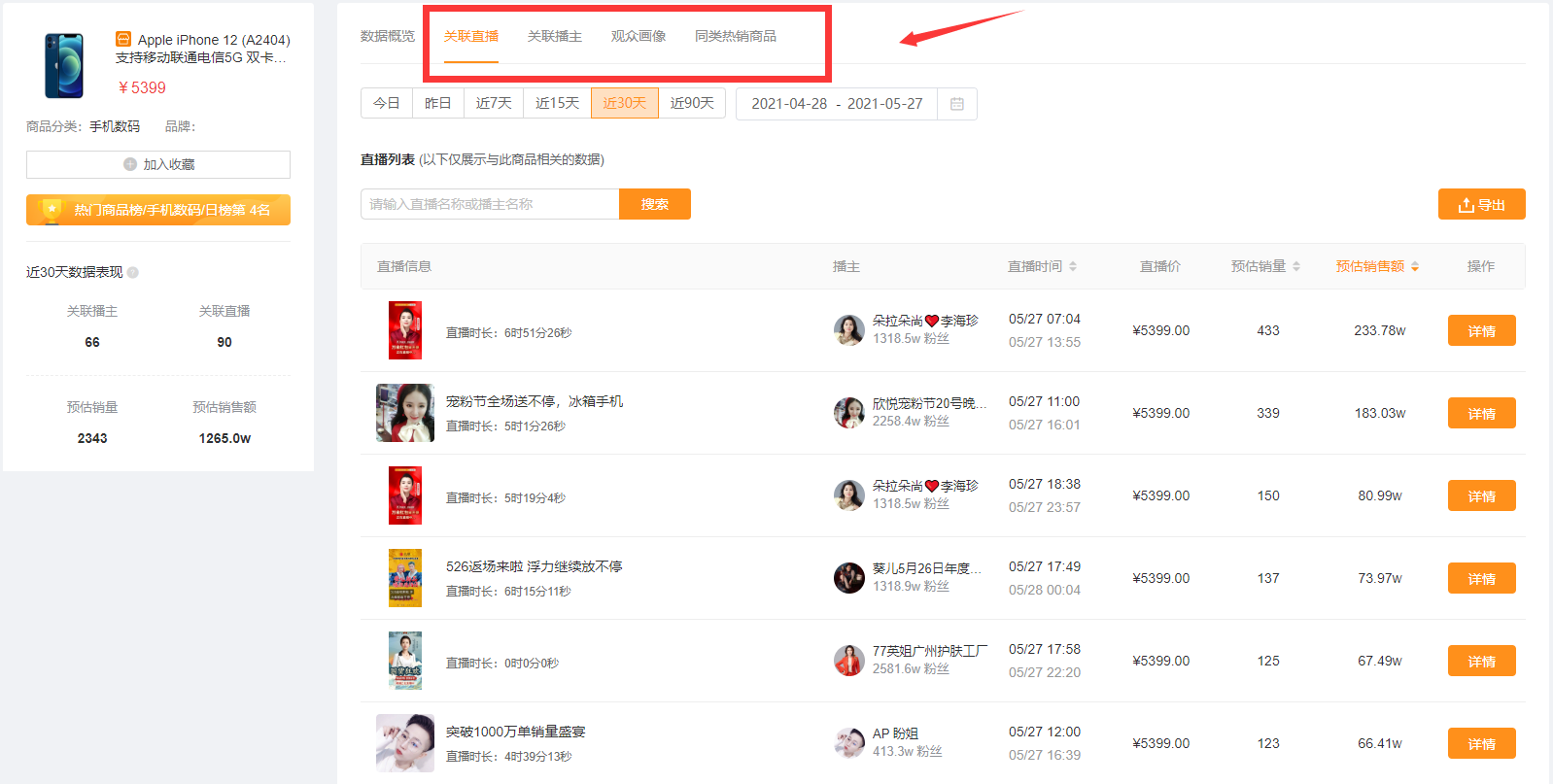Click the 欣悦宠粉节 streamer avatar
The height and width of the screenshot is (784, 1553).
tap(849, 413)
